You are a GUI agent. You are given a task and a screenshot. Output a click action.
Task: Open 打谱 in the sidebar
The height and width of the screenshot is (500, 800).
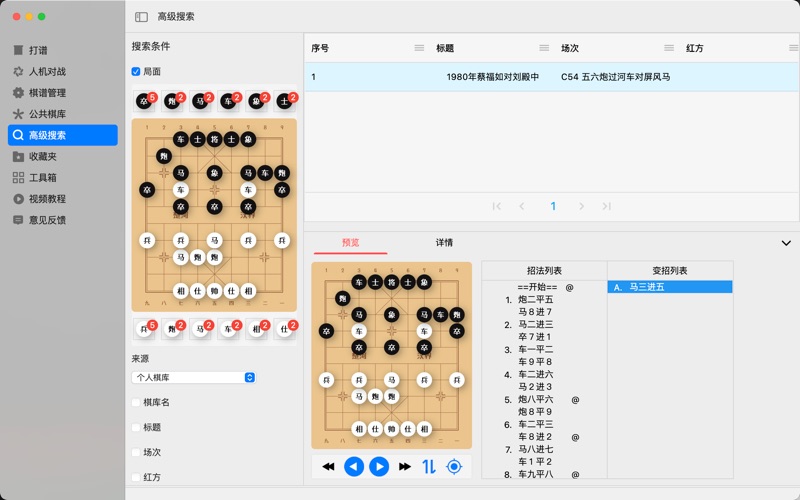(x=63, y=50)
